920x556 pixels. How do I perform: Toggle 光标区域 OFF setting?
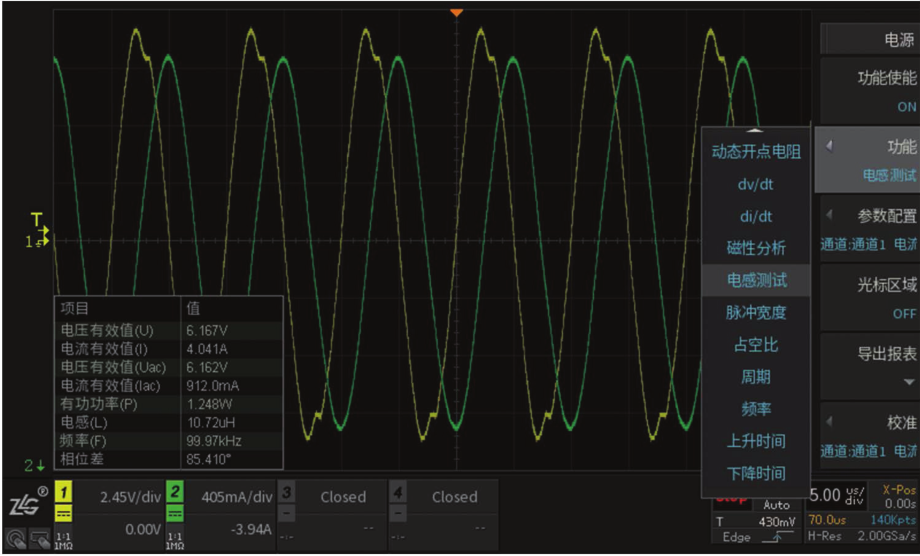tap(868, 298)
